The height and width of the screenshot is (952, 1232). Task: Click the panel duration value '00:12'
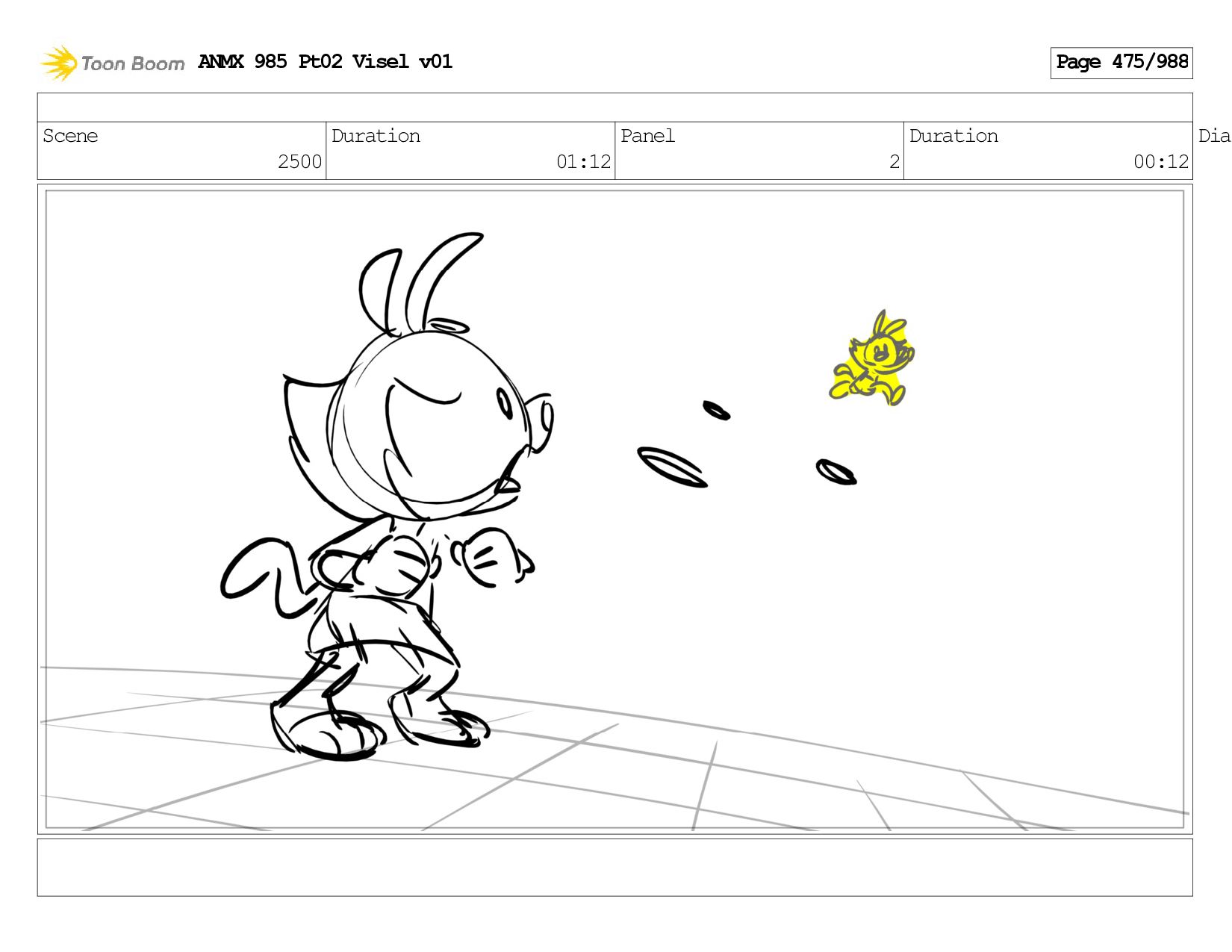1161,162
